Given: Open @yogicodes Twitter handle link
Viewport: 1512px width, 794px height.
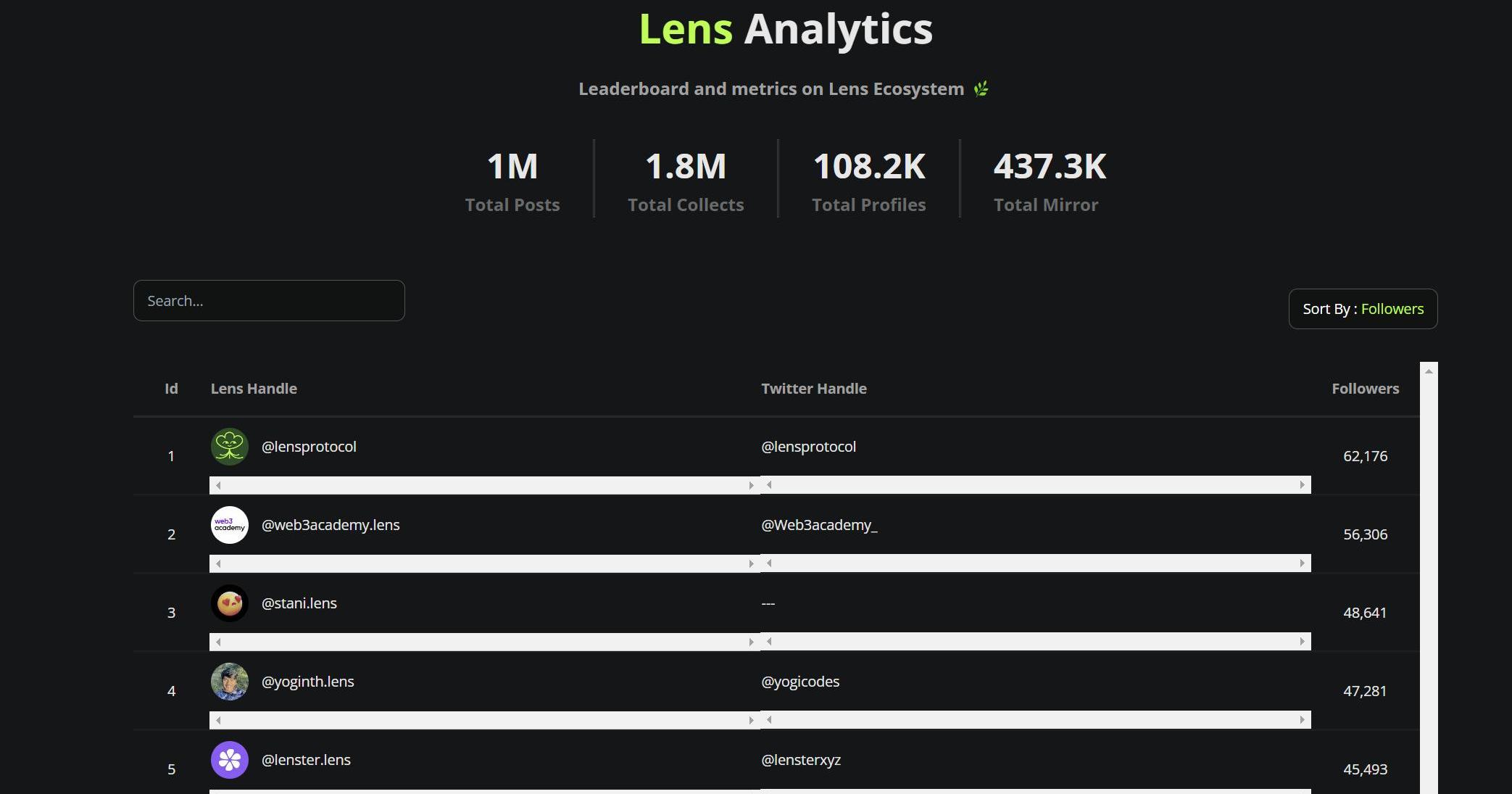Looking at the screenshot, I should [800, 682].
